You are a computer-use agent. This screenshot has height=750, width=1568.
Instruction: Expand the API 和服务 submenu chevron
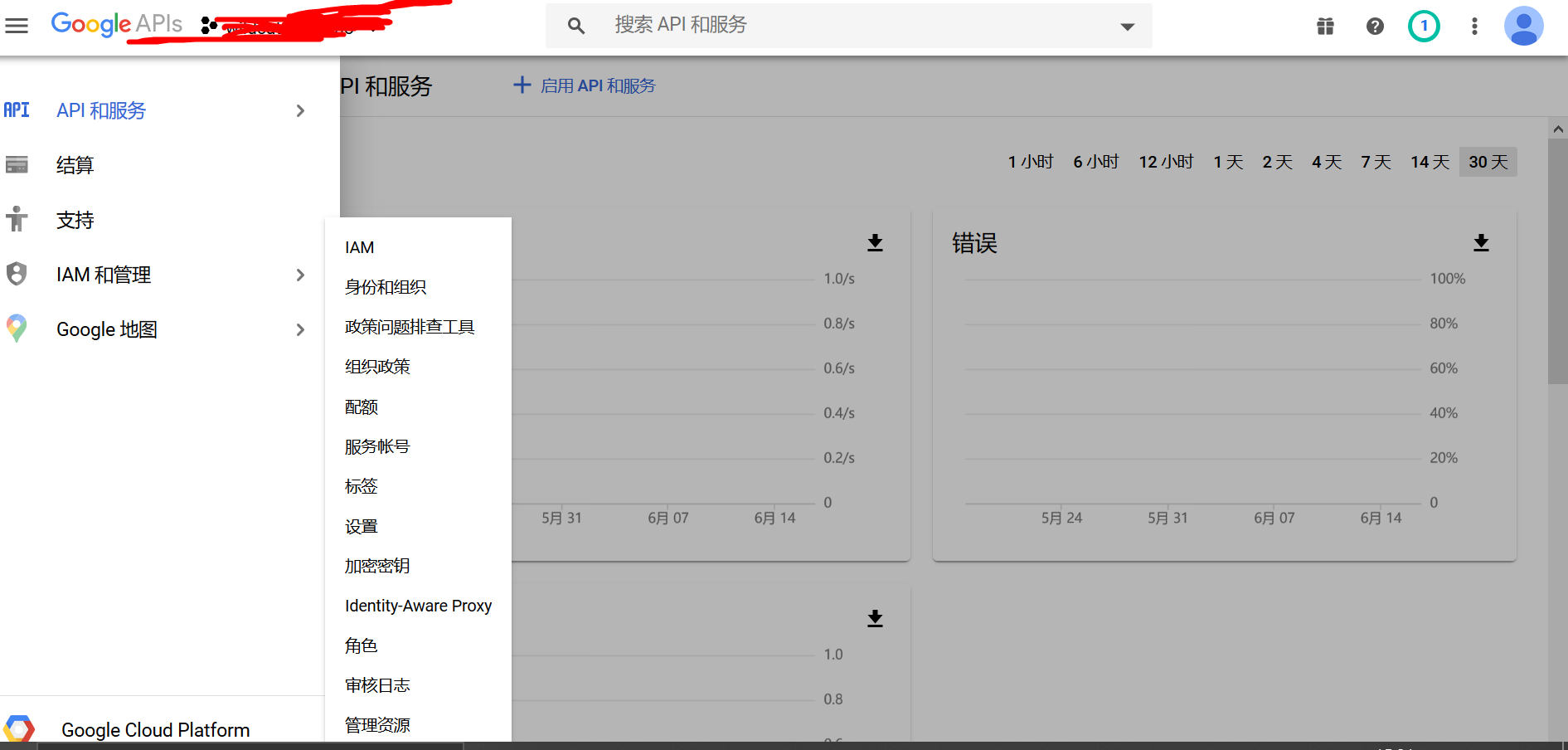pyautogui.click(x=299, y=110)
